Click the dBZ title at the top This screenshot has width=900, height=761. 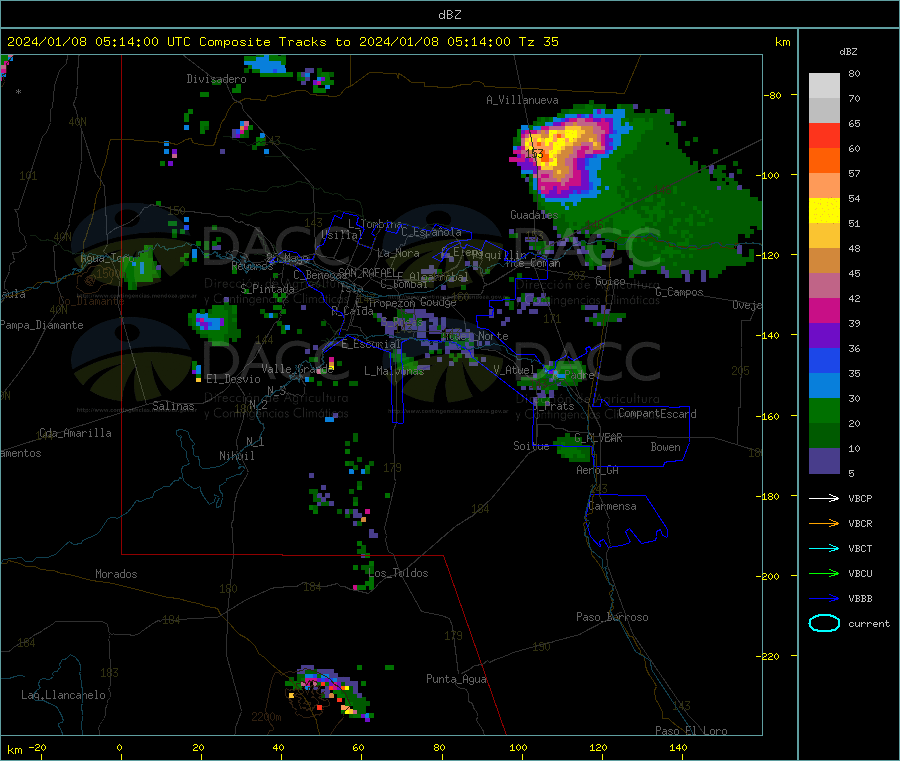click(x=449, y=15)
